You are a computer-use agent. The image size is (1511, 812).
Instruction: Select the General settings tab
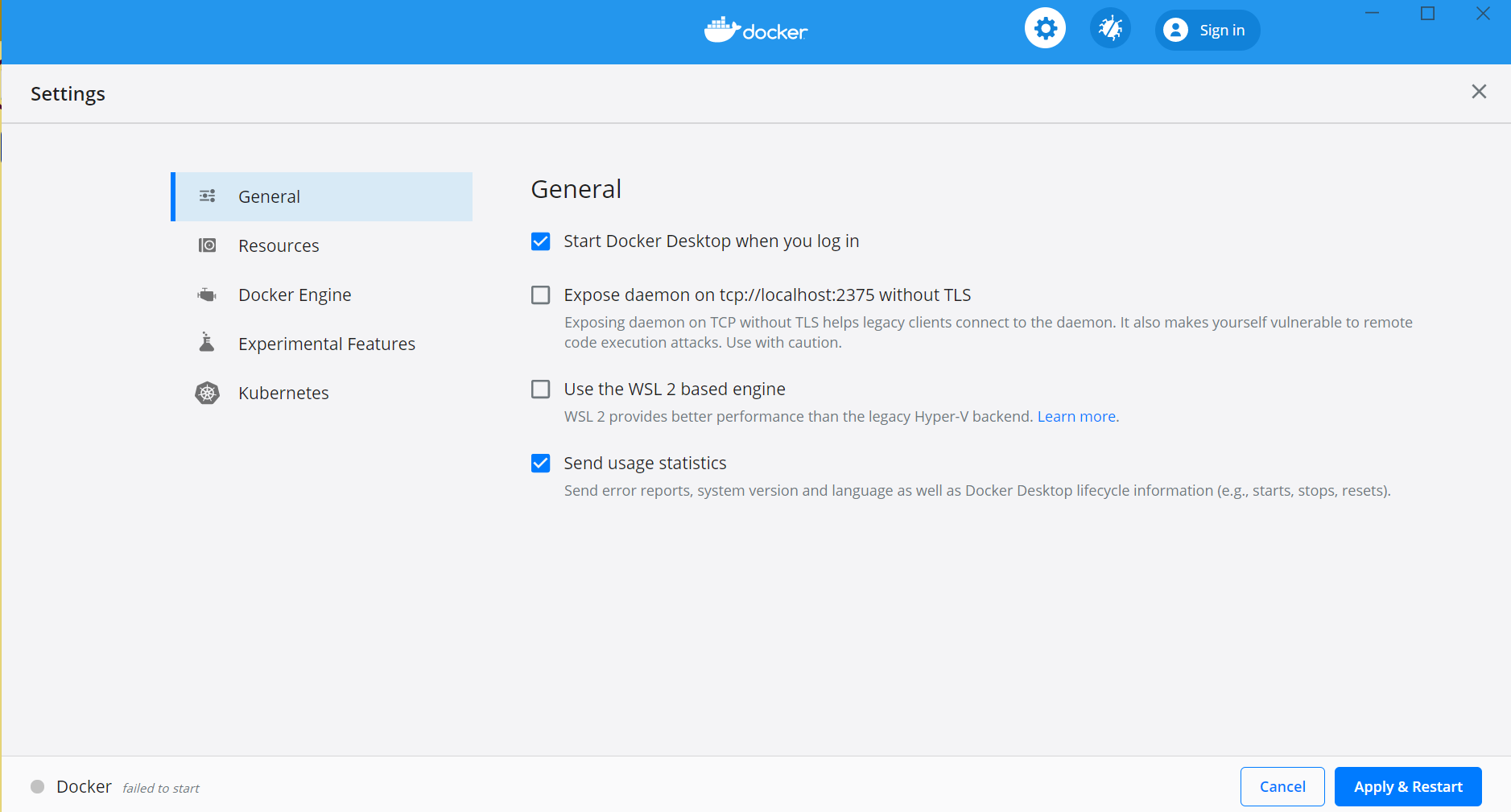(322, 196)
